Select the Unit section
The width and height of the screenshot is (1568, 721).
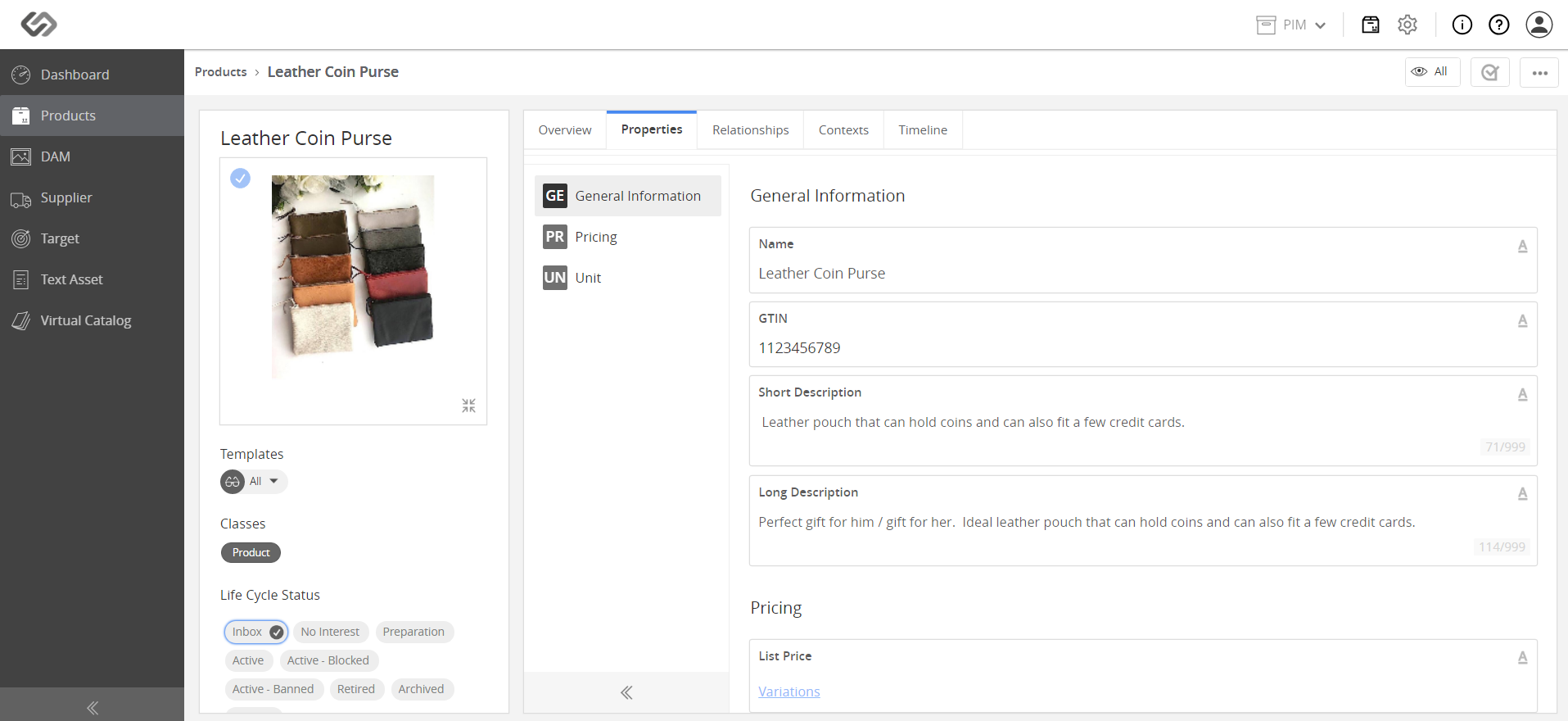tap(628, 278)
